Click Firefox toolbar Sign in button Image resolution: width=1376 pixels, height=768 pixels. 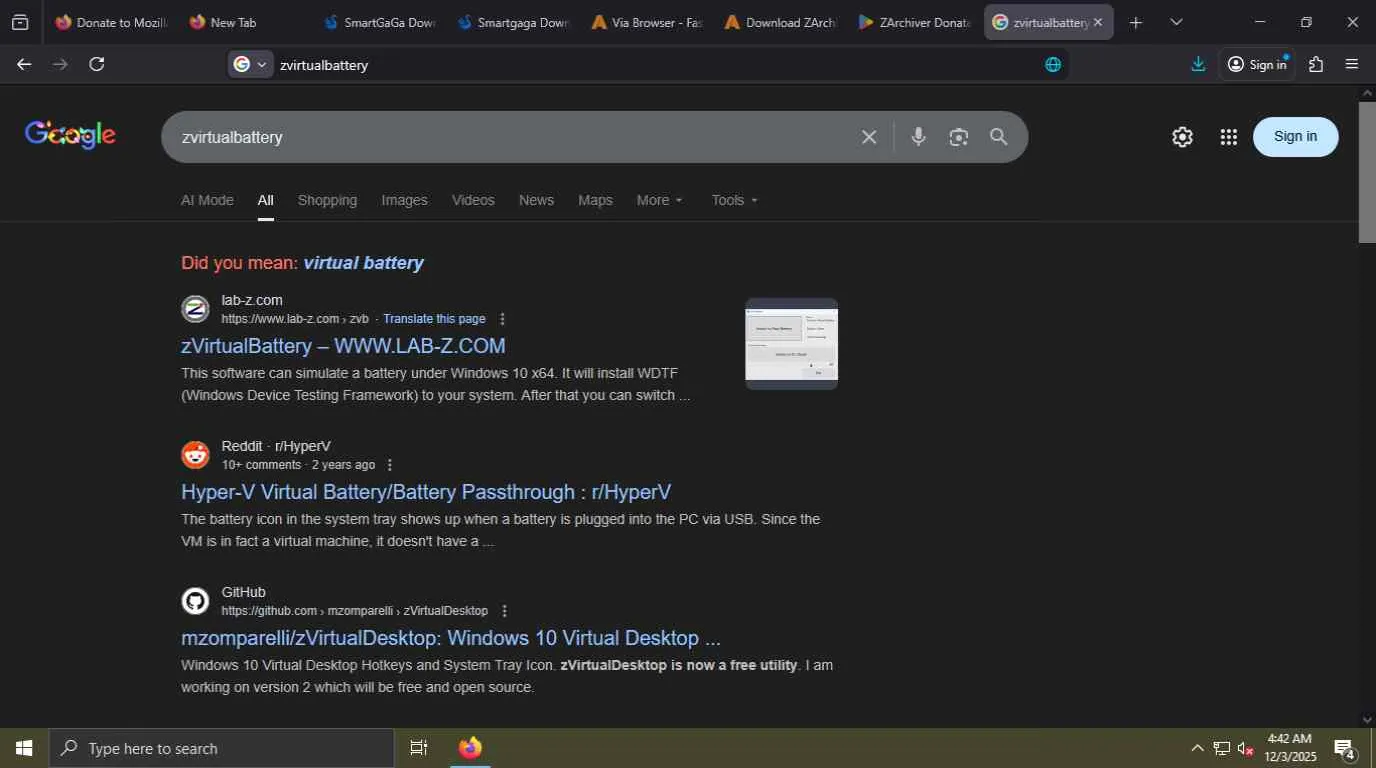coord(1257,64)
